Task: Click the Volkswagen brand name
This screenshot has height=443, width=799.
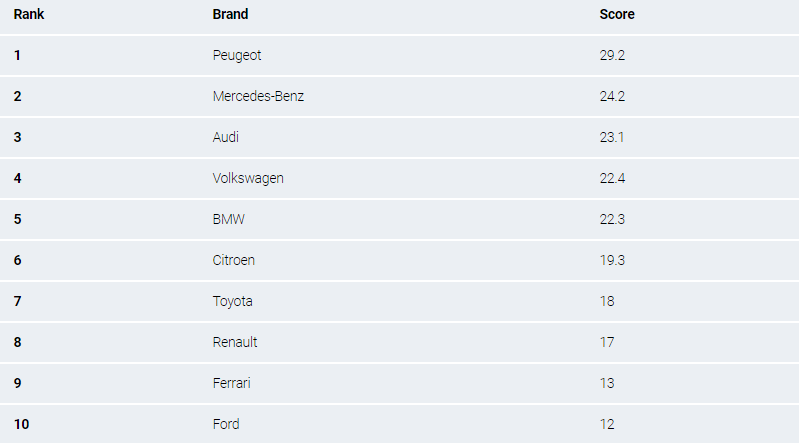Action: click(x=248, y=178)
